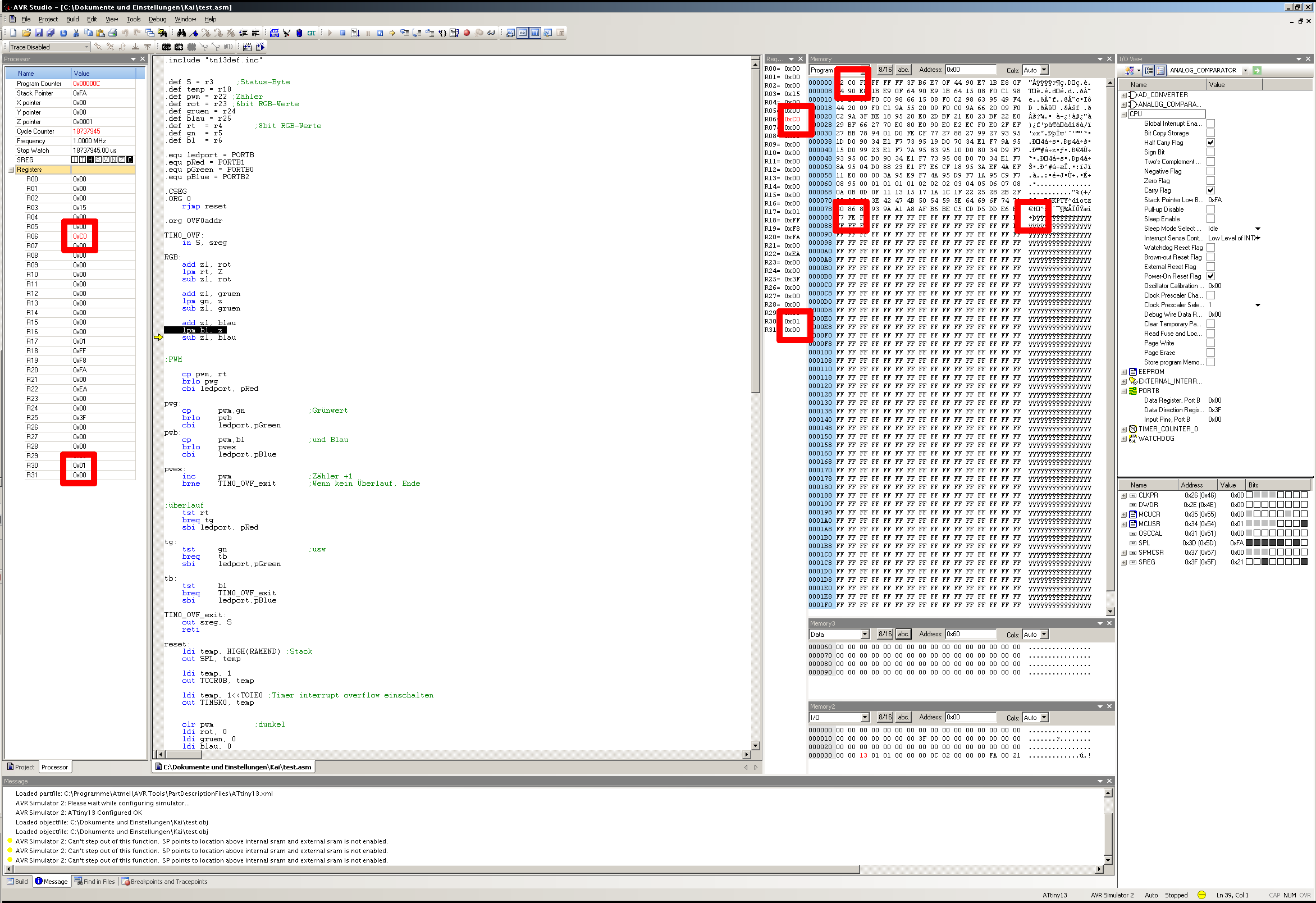Open the Breakpoints and Tracepoints tab

(164, 882)
